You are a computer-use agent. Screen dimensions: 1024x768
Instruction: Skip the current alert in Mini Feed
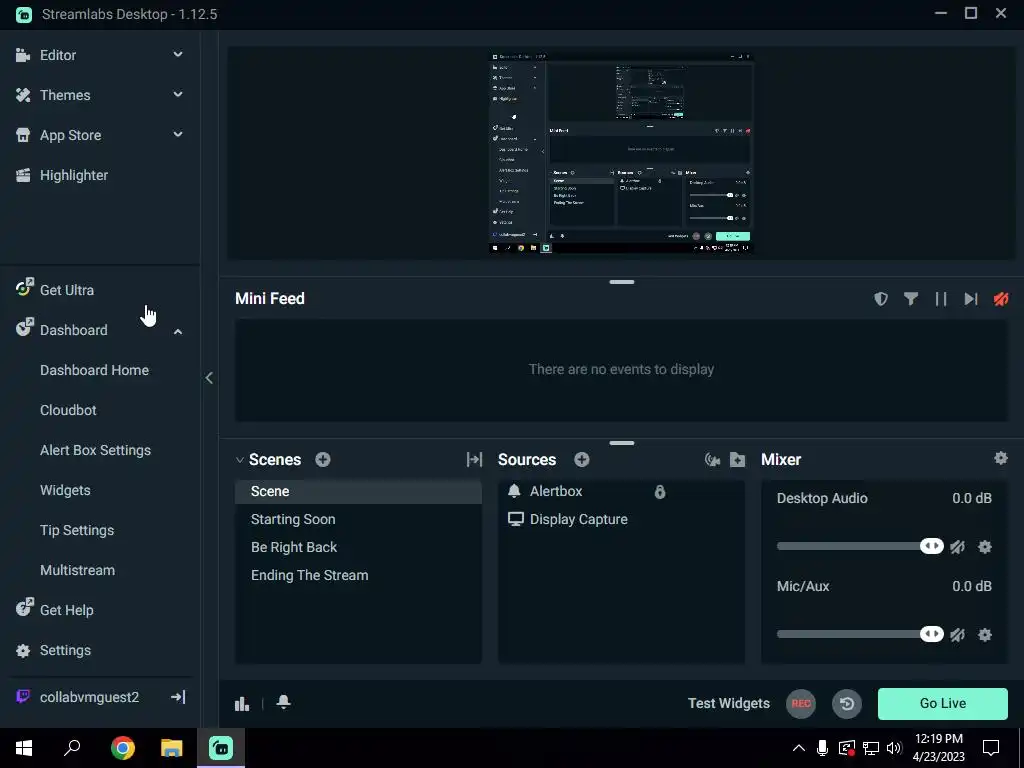971,298
